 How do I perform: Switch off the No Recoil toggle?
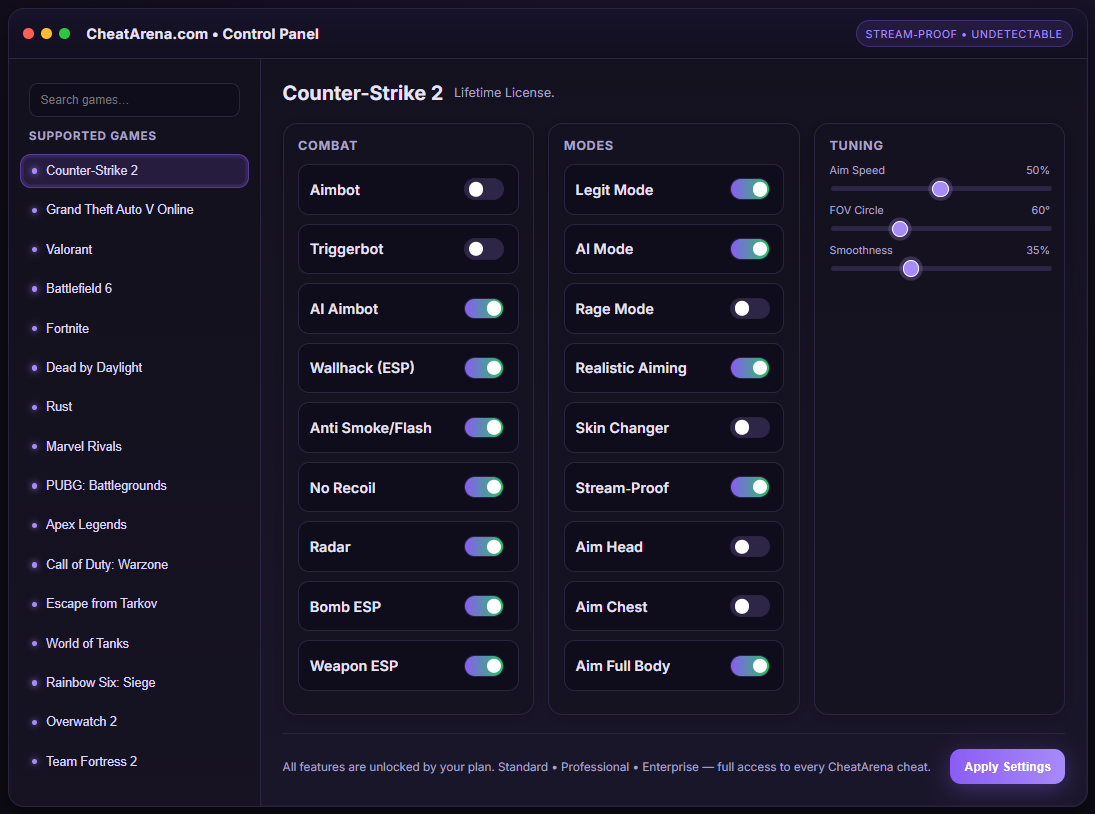[484, 487]
